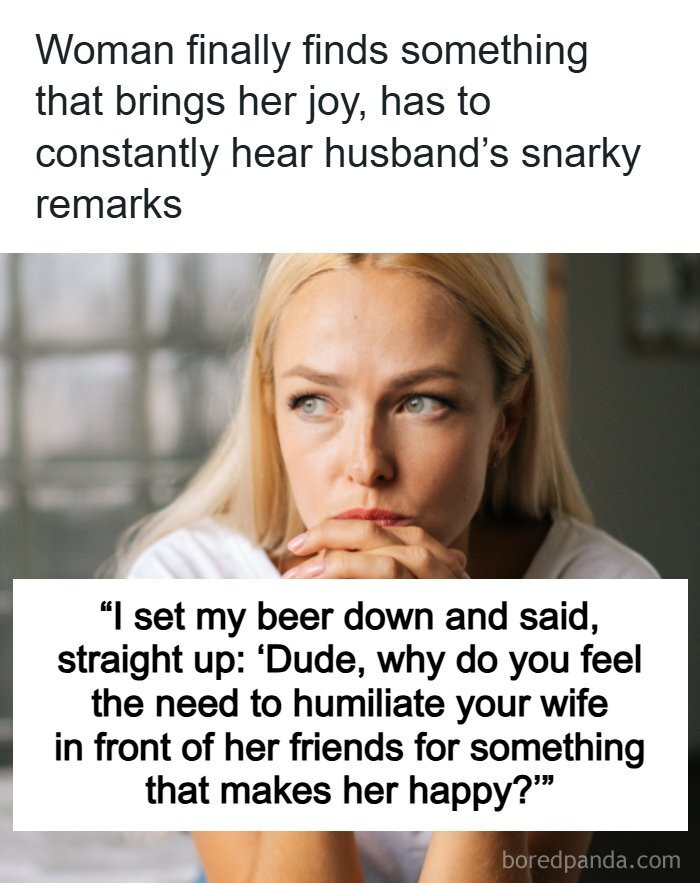Click the boredpanda.com watermark

(591, 860)
